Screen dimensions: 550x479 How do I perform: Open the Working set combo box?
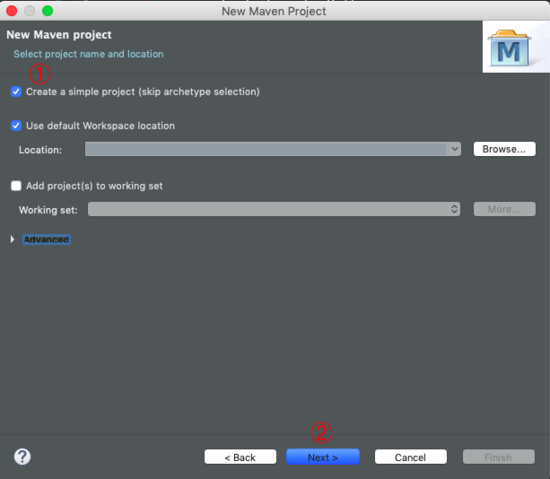coord(274,209)
